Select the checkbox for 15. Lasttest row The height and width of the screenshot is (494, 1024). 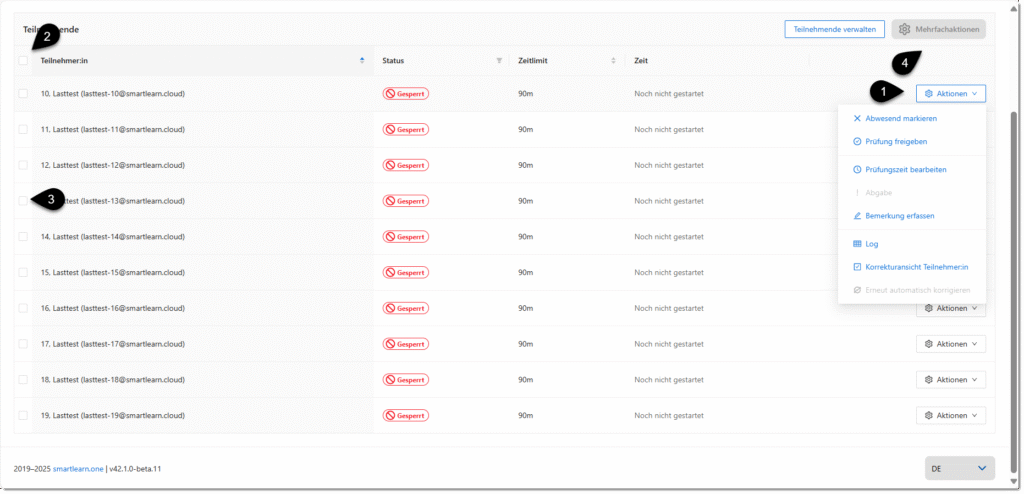pos(23,272)
